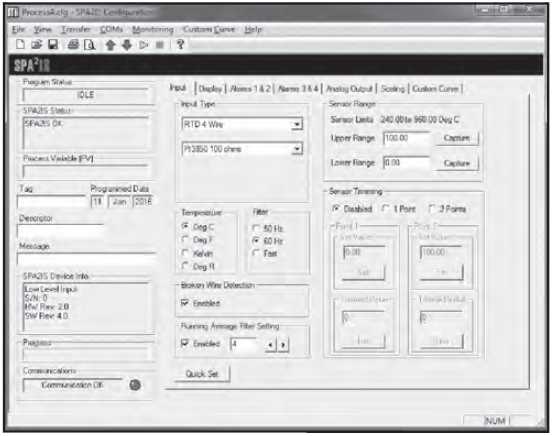Switch to the Analog Output tab

coord(349,89)
